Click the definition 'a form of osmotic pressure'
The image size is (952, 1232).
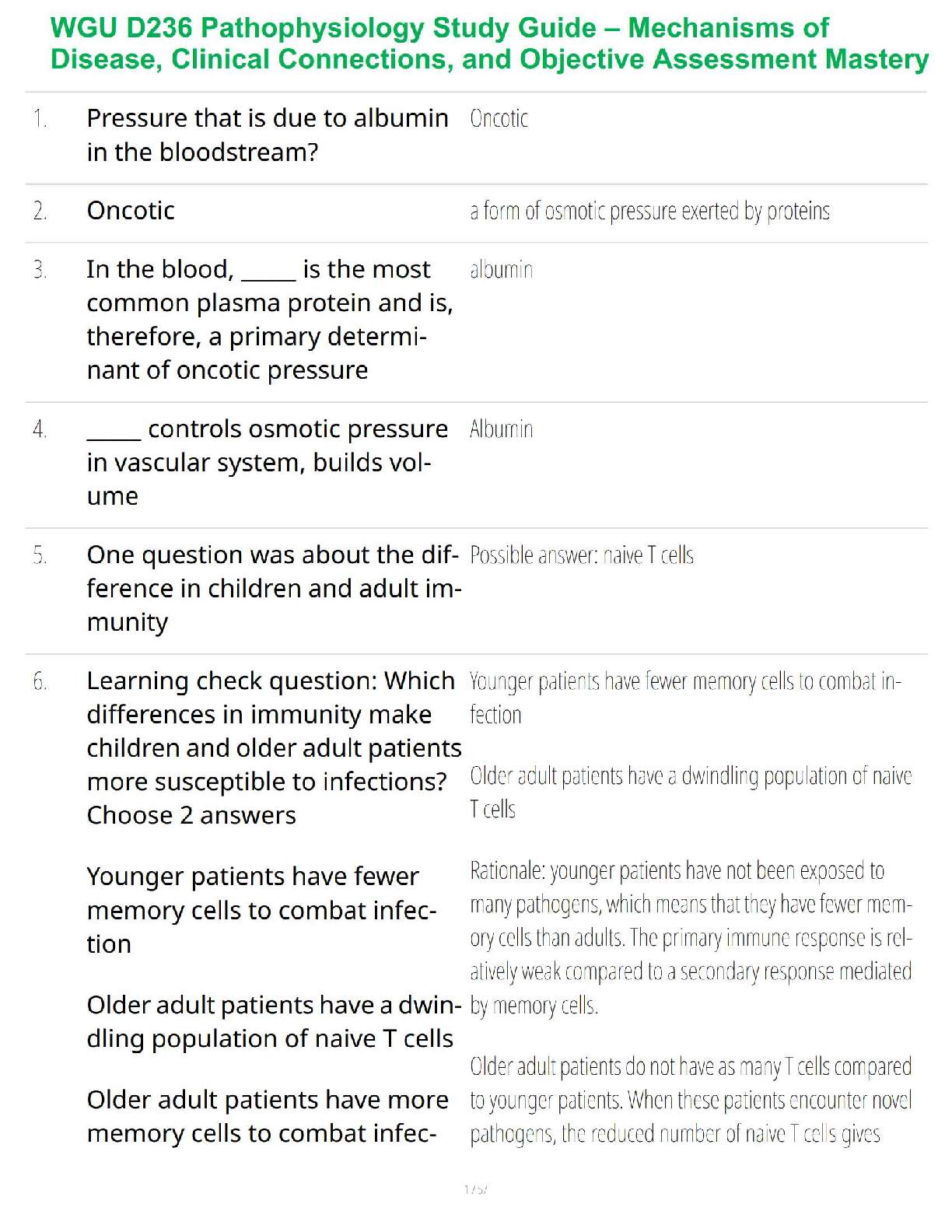pyautogui.click(x=649, y=211)
